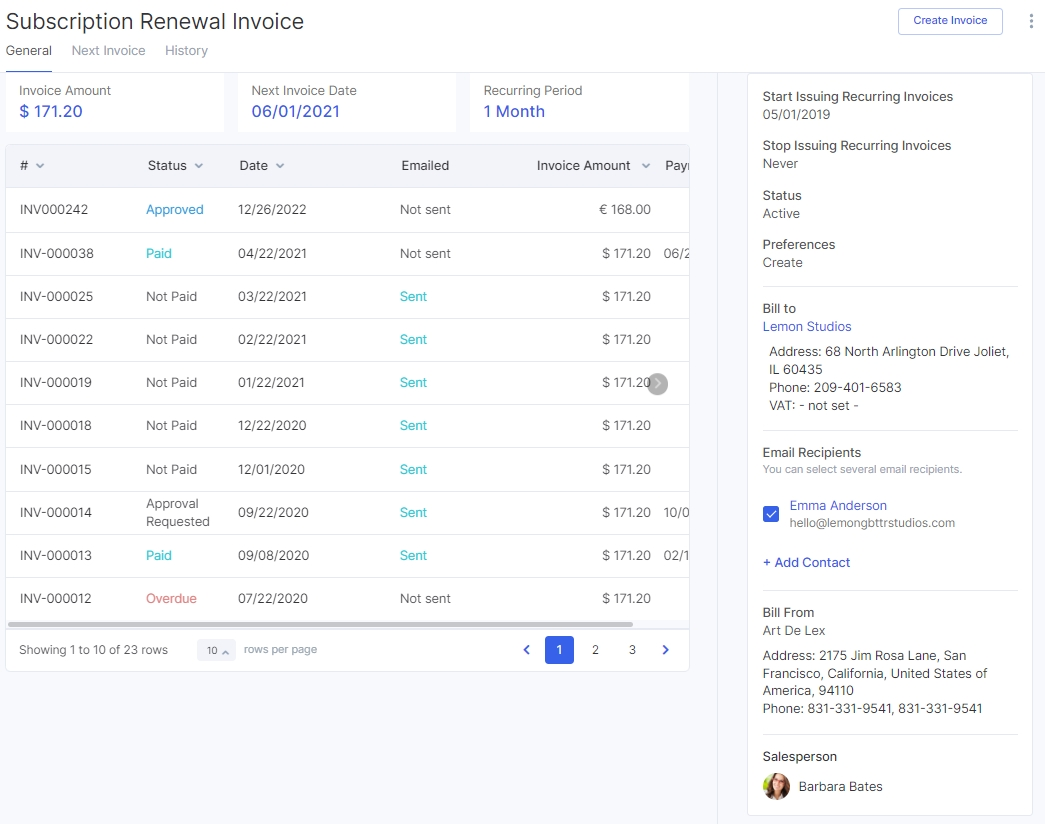Open the three-dot more options menu
The image size is (1045, 824).
pyautogui.click(x=1031, y=21)
